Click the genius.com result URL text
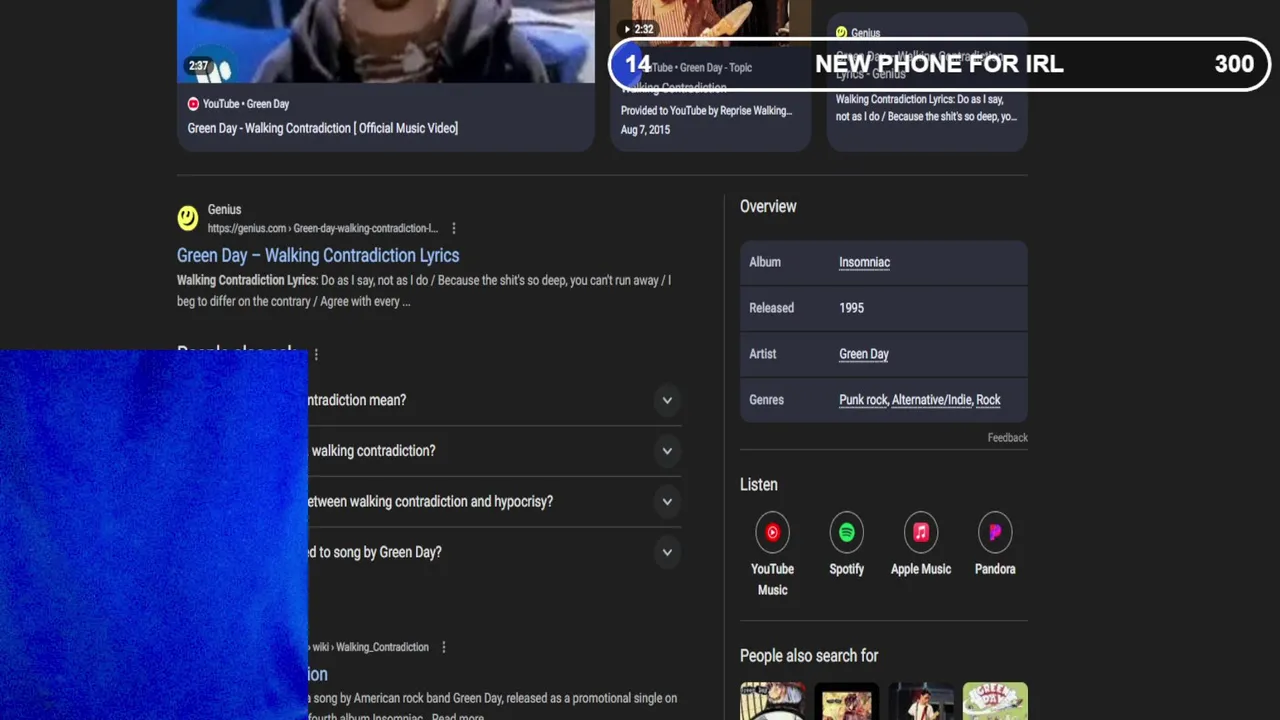Image resolution: width=1280 pixels, height=720 pixels. click(x=322, y=228)
